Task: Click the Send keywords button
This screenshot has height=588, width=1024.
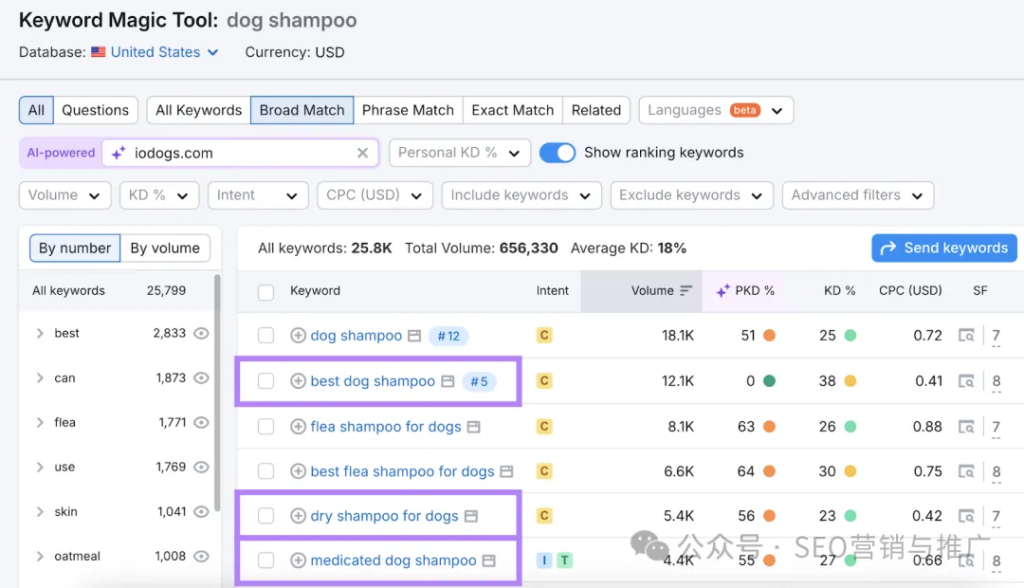Action: 944,248
